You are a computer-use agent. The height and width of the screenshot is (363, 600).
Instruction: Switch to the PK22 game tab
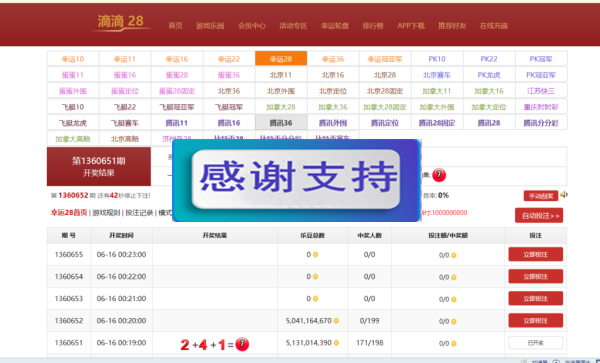coord(489,59)
